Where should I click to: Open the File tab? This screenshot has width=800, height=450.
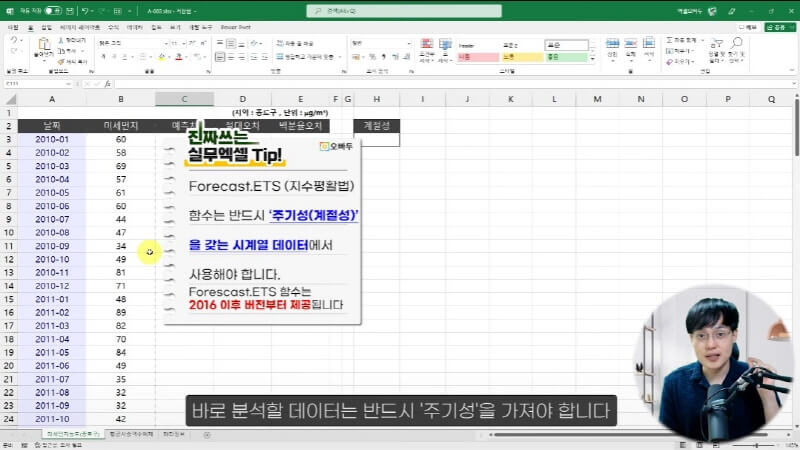[x=13, y=27]
